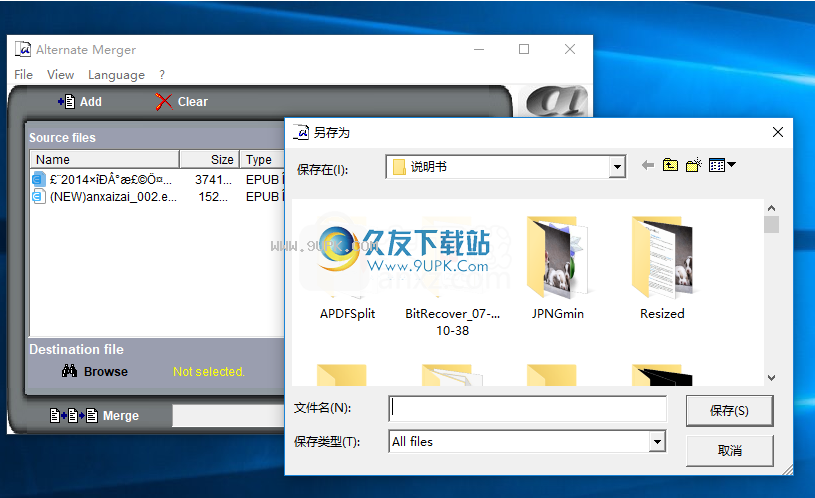Open the ? help menu
815x498 pixels.
coord(162,74)
